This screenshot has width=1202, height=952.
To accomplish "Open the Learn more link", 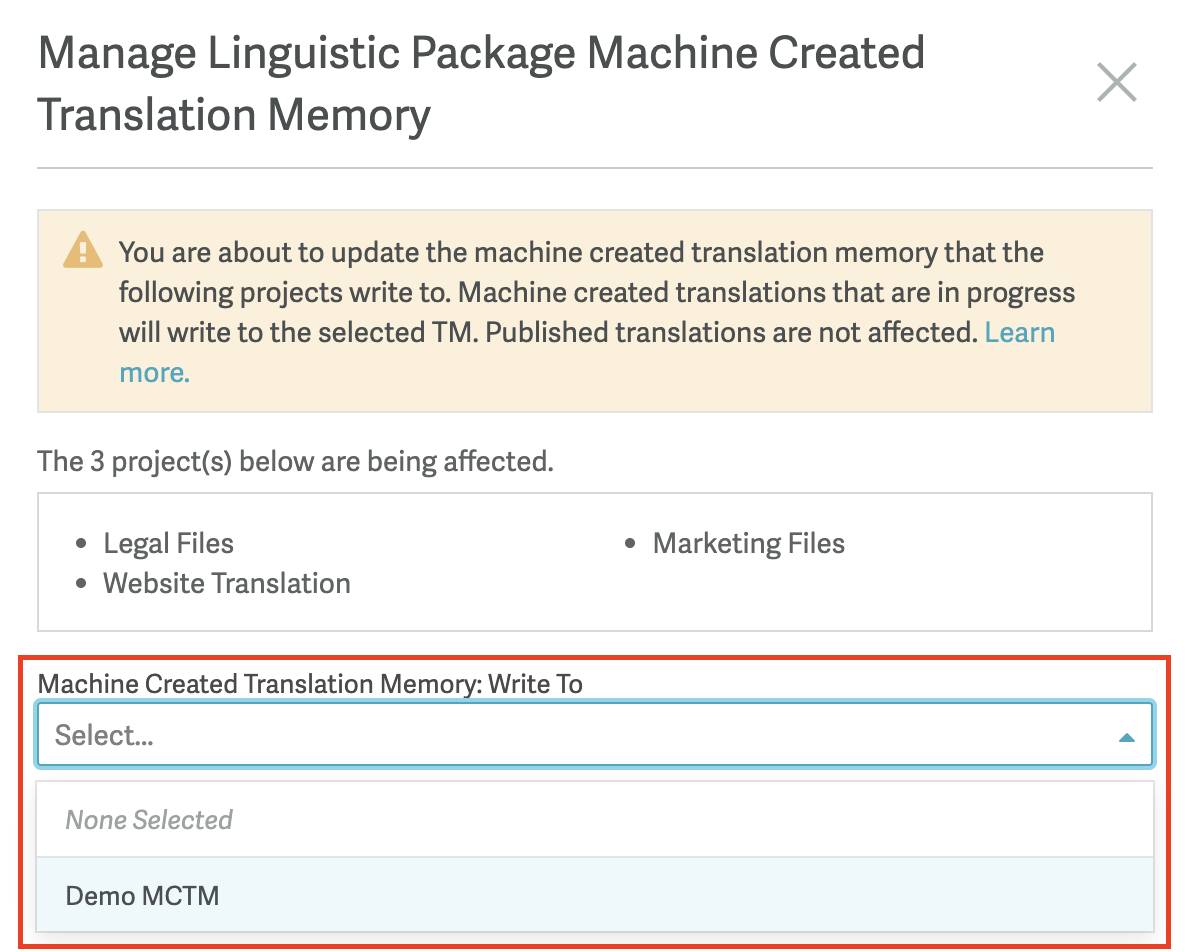I will tap(1019, 332).
